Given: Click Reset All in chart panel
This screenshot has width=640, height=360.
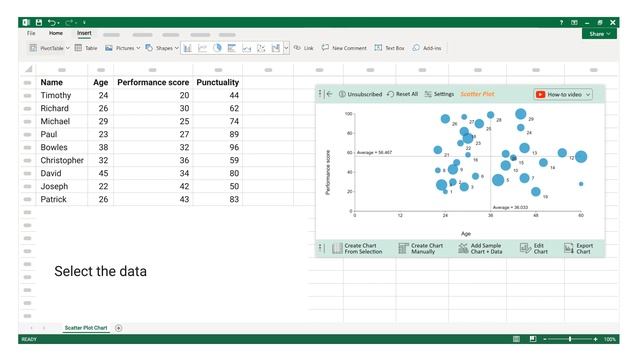Looking at the screenshot, I should coord(402,94).
